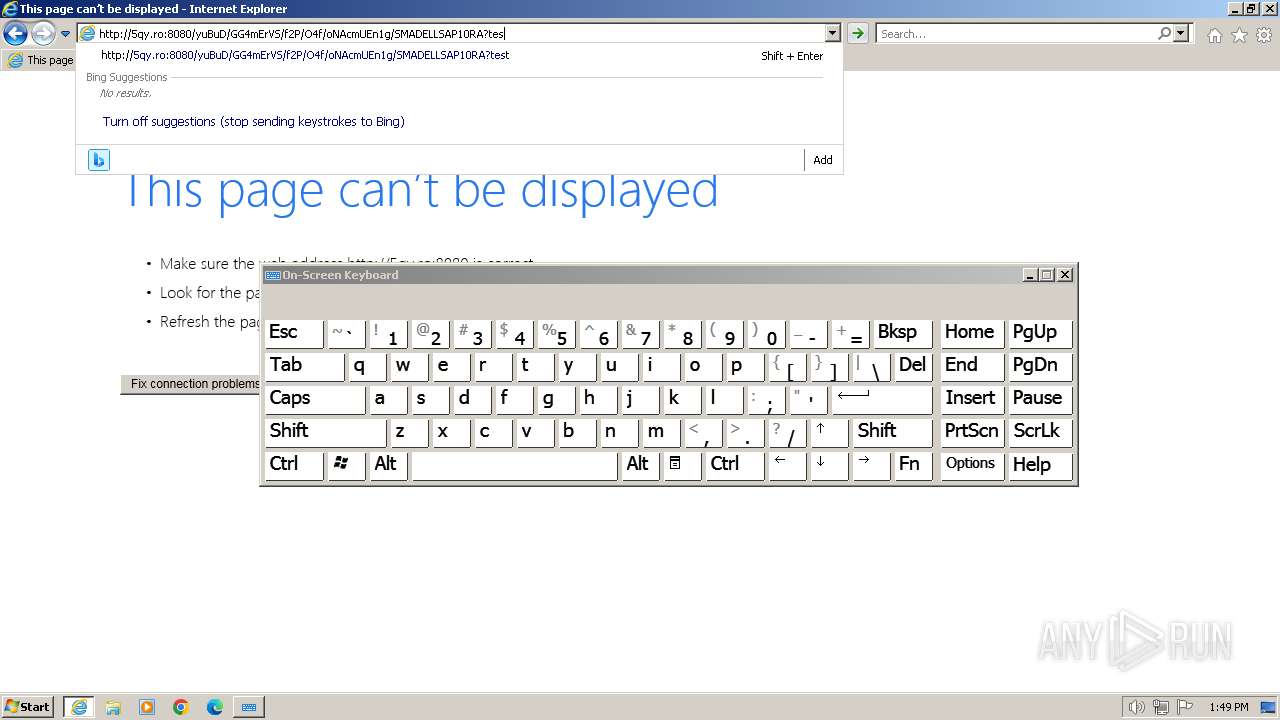Image resolution: width=1280 pixels, height=720 pixels.
Task: Click the Add search provider button
Action: click(822, 160)
